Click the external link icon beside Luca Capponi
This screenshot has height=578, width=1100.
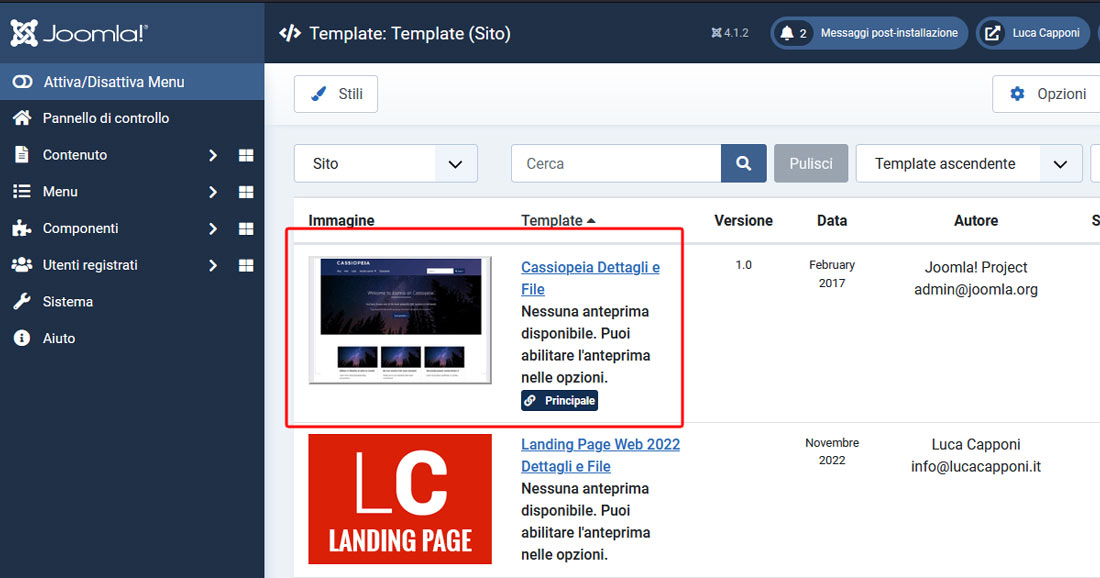993,33
